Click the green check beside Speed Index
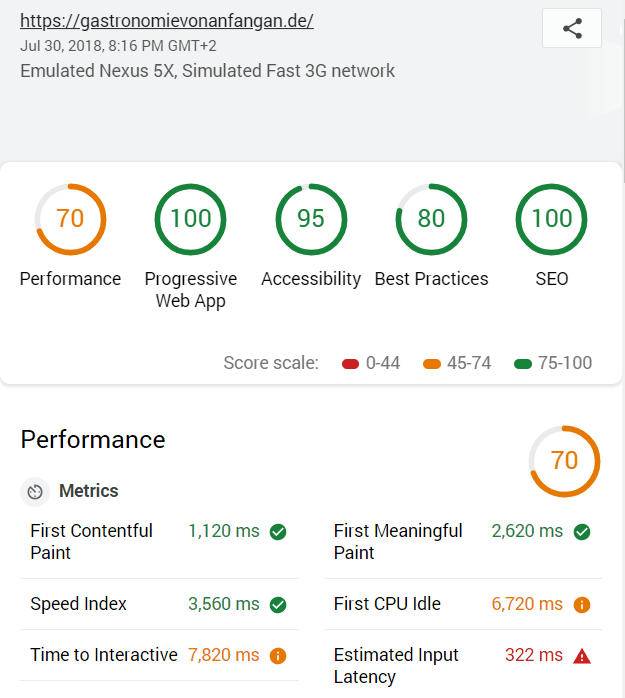This screenshot has width=625, height=698. [278, 605]
